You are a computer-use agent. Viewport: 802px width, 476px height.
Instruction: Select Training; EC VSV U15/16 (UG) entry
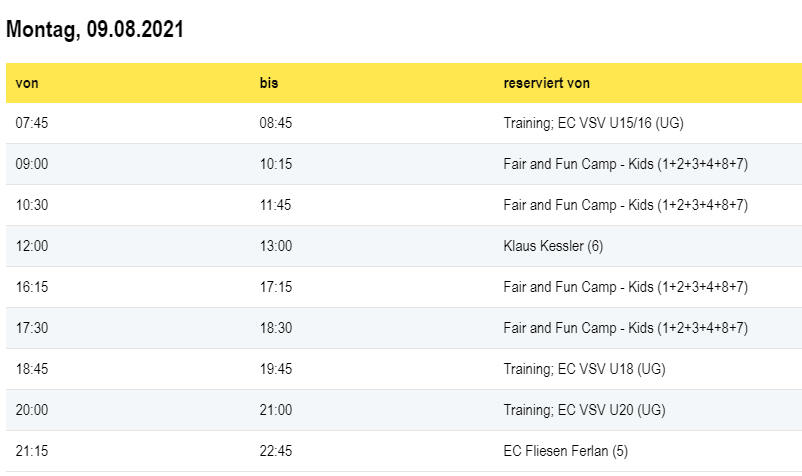point(593,123)
